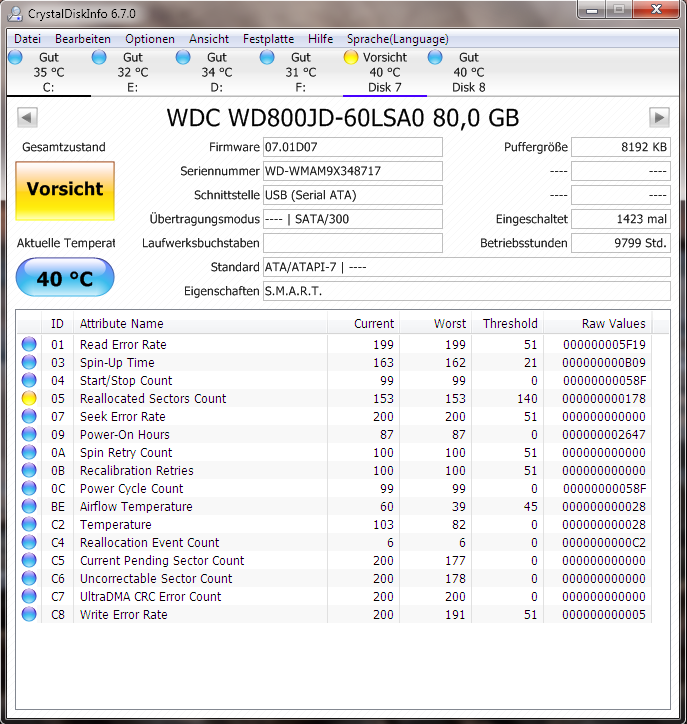The width and height of the screenshot is (687, 724).
Task: Click status icon of Write Error Rate row
Action: click(29, 614)
